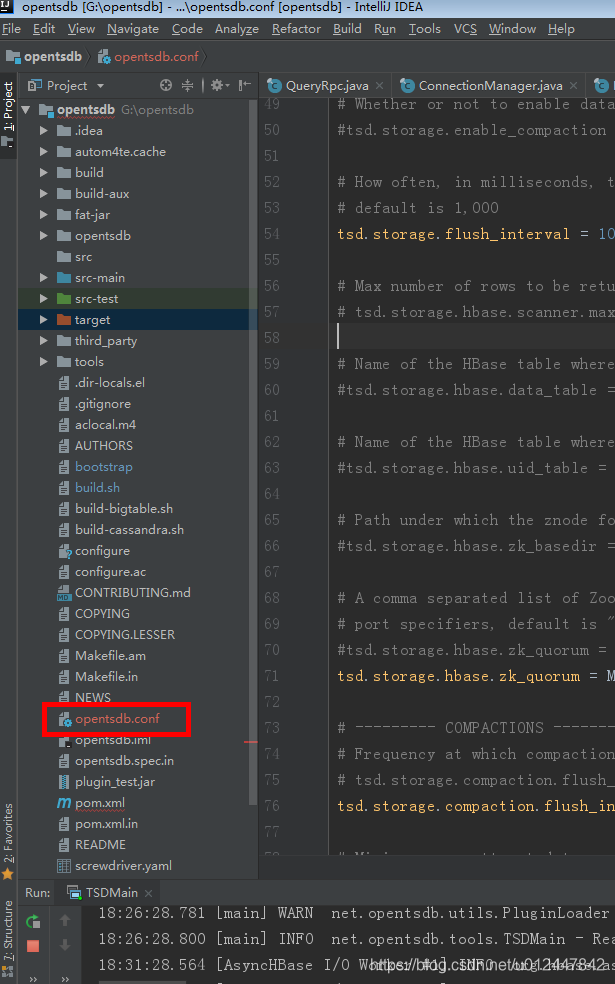Close the ConnectionManager.java tab
The height and width of the screenshot is (984, 615).
[574, 85]
